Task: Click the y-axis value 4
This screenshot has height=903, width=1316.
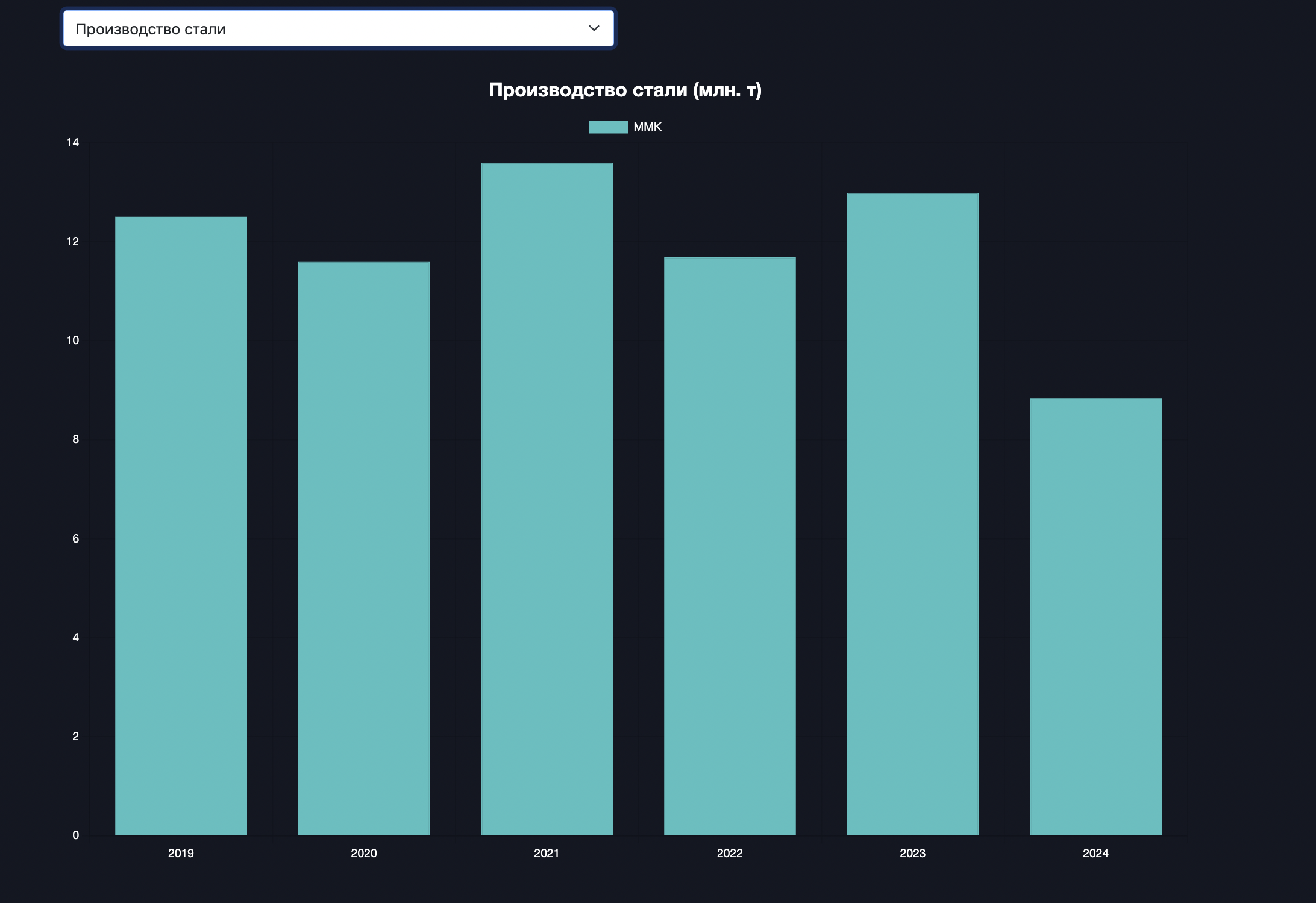Action: [x=75, y=637]
